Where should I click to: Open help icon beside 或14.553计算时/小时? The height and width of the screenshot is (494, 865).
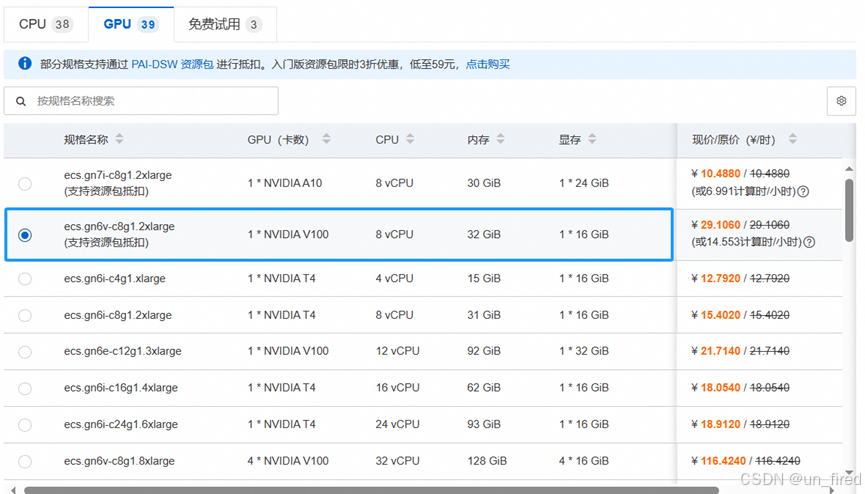pos(809,242)
